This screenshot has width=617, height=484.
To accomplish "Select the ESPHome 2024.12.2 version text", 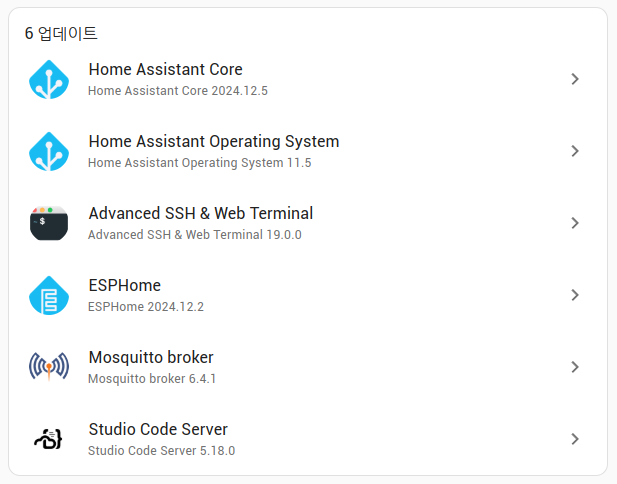I will (146, 306).
